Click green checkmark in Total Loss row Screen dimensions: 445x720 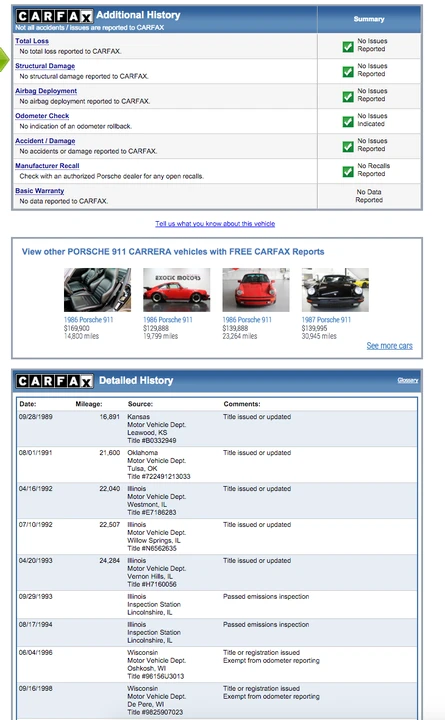[348, 46]
